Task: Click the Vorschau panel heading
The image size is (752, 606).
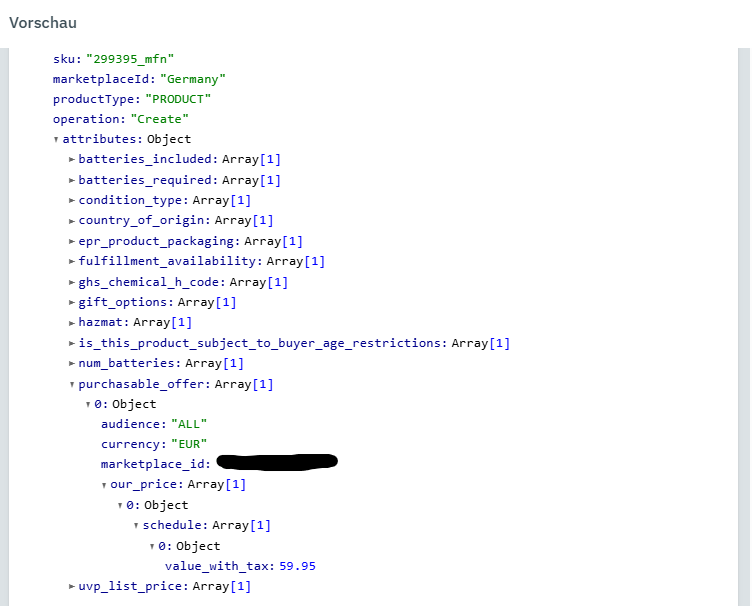Action: 43,22
